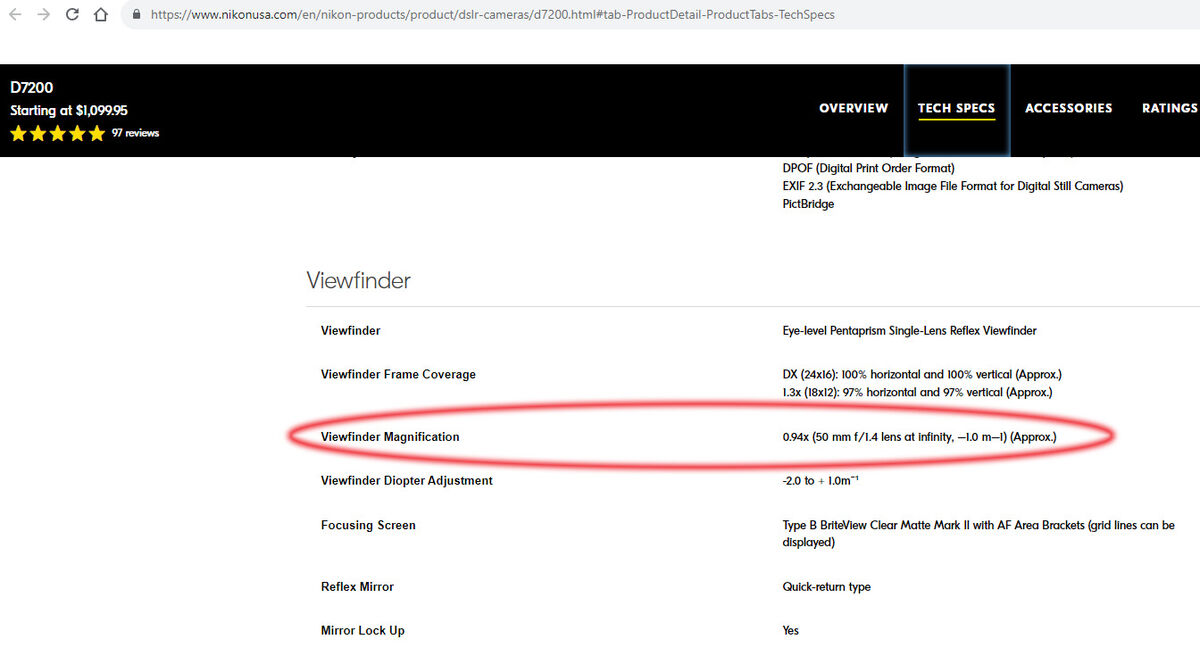The width and height of the screenshot is (1200, 656).
Task: Click the five-star rating display
Action: 57,133
